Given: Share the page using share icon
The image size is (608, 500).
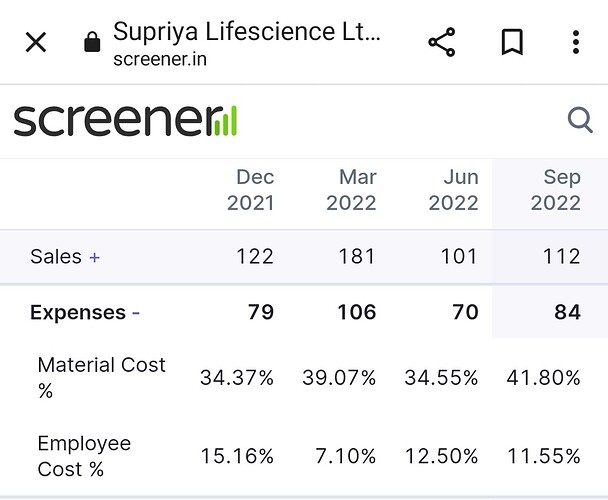Looking at the screenshot, I should point(442,42).
